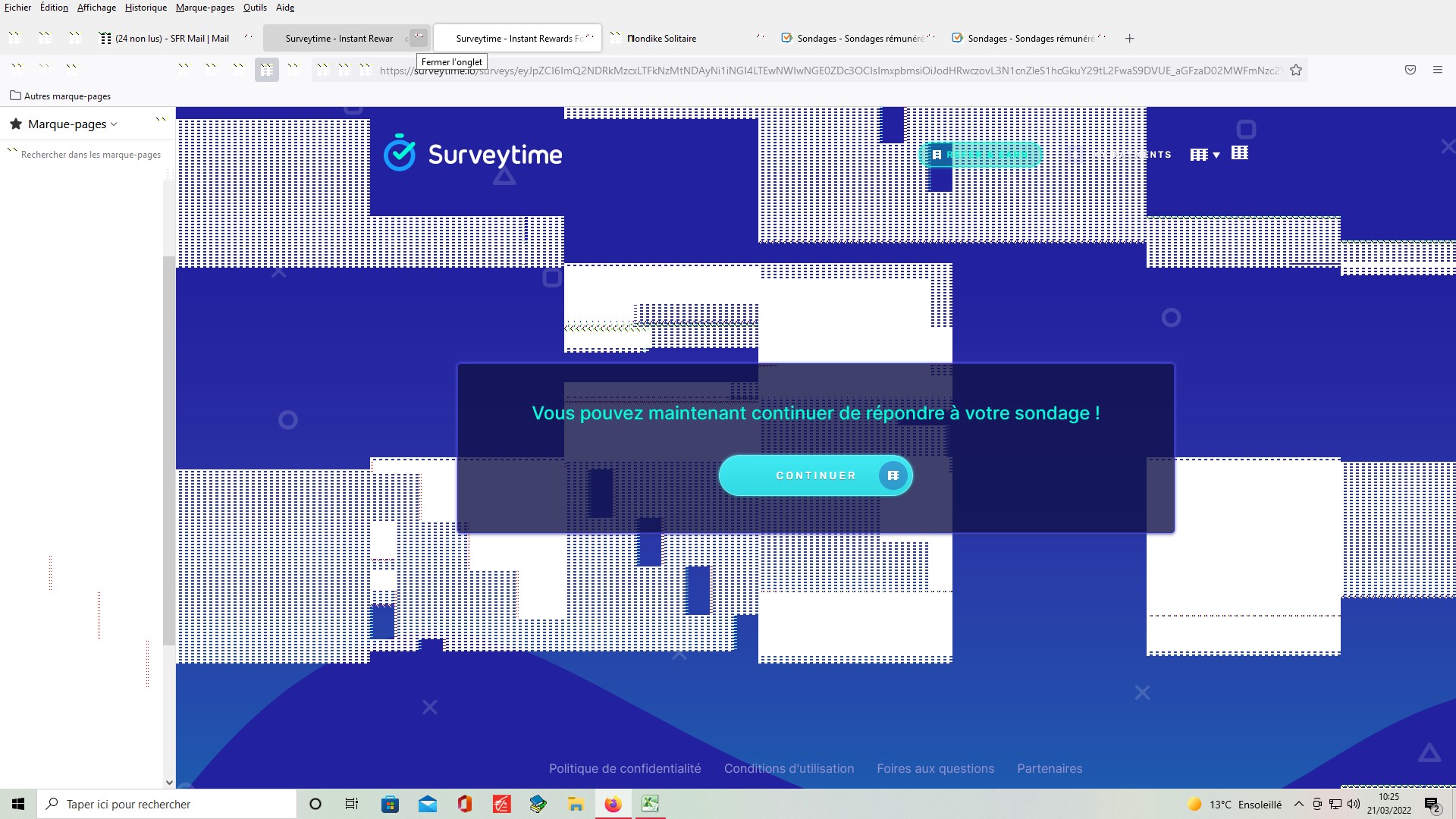Click the Meet Now tray icon
This screenshot has width=1456, height=819.
(x=1317, y=804)
